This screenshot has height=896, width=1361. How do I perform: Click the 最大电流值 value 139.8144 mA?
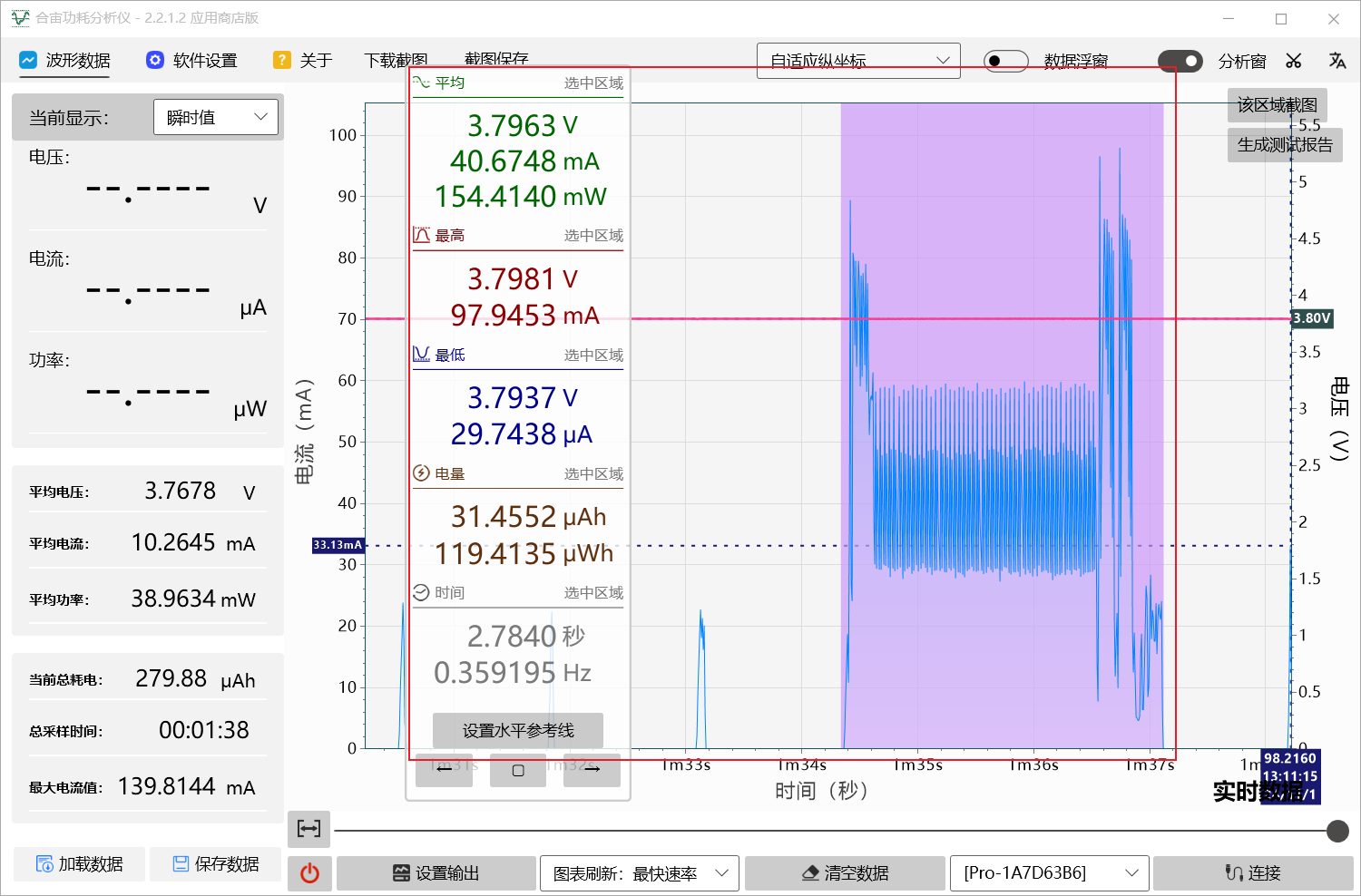(186, 786)
